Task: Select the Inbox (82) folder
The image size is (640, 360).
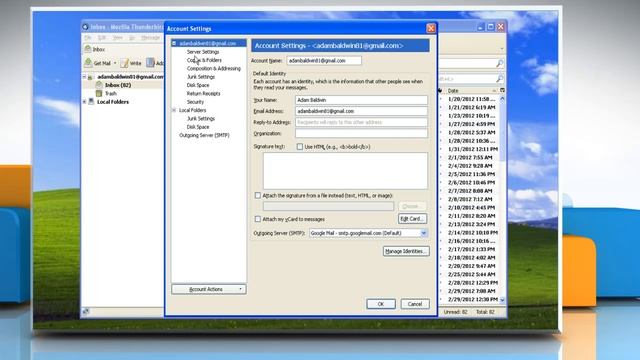Action: [118, 85]
